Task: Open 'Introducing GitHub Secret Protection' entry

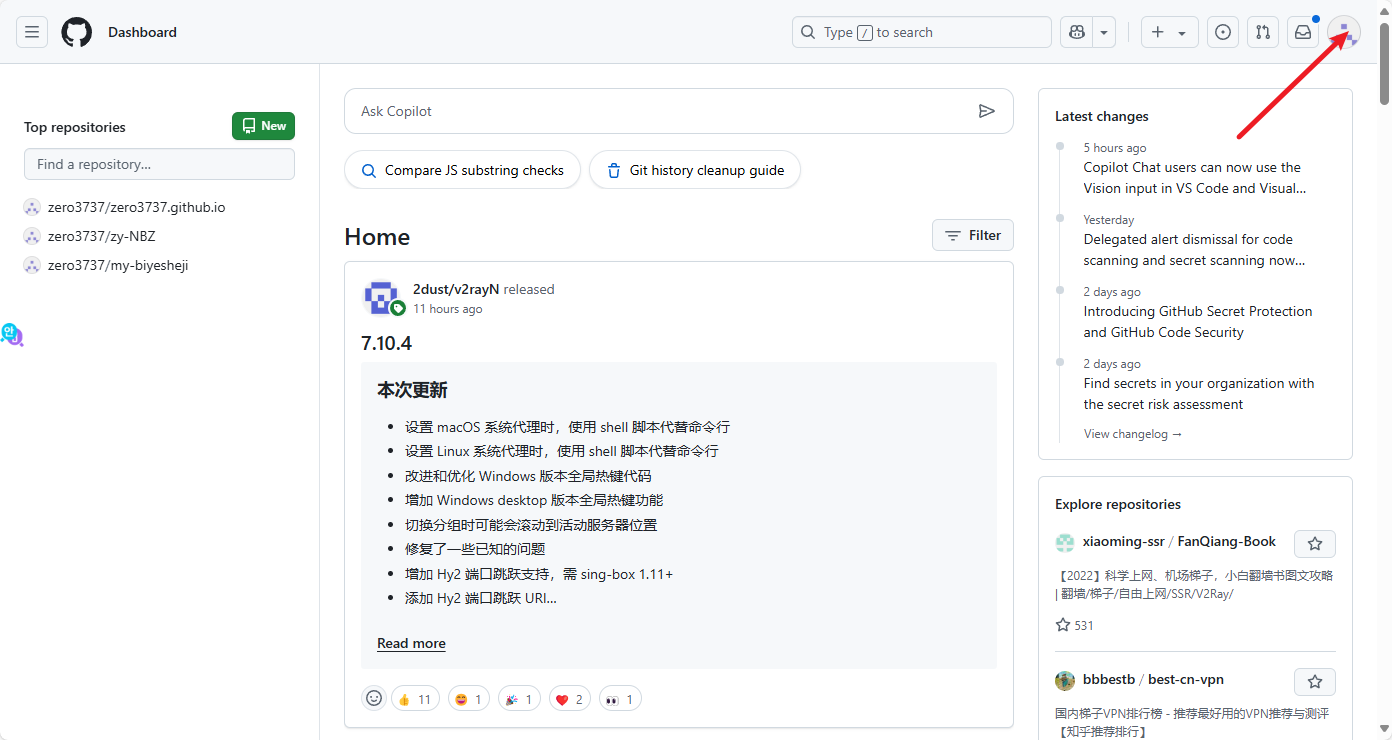Action: point(1198,322)
